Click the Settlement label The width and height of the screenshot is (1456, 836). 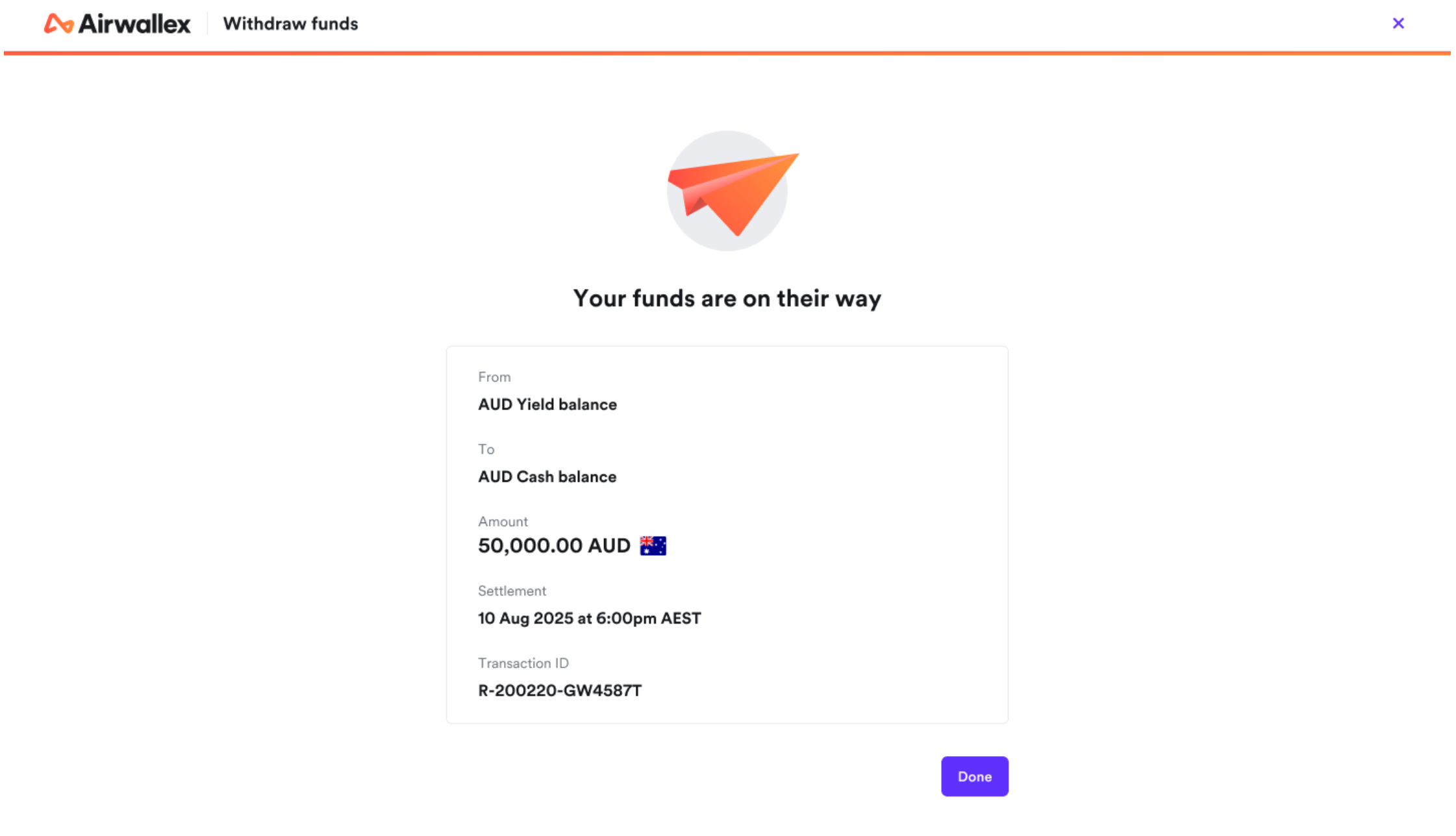click(x=512, y=591)
